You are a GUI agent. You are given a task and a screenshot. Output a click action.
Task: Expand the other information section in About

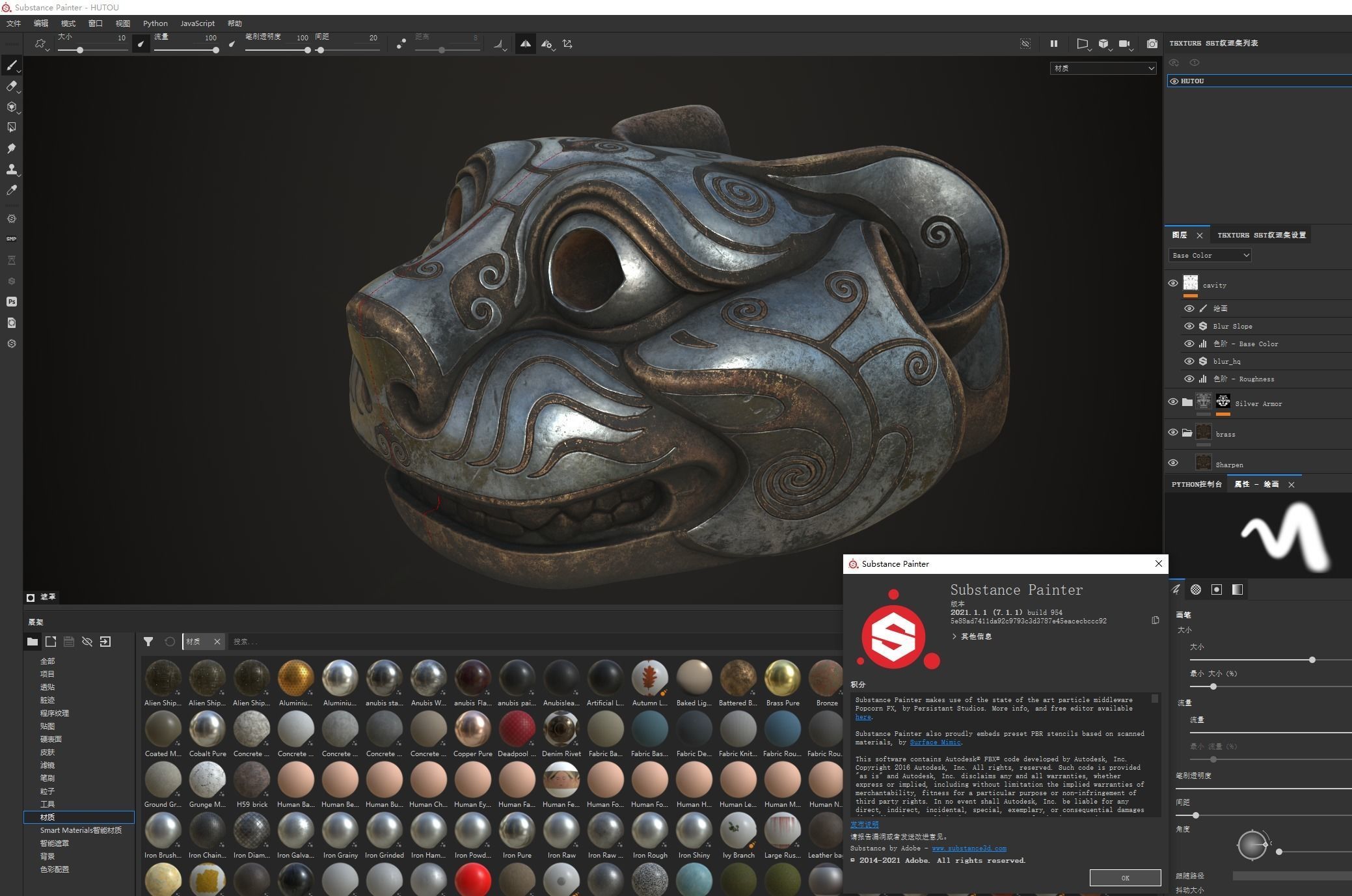972,636
